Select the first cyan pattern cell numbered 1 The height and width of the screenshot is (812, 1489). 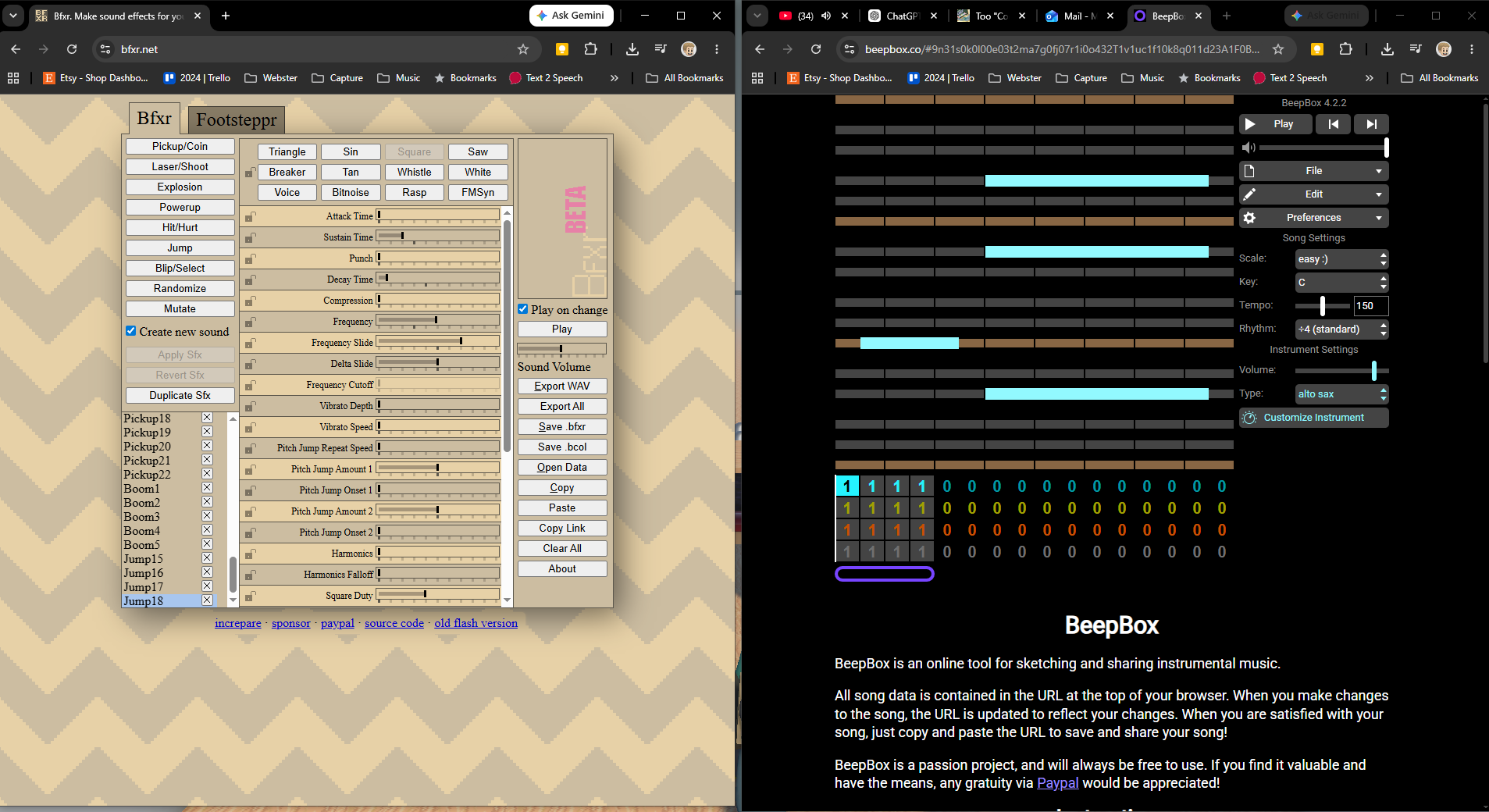[x=847, y=486]
